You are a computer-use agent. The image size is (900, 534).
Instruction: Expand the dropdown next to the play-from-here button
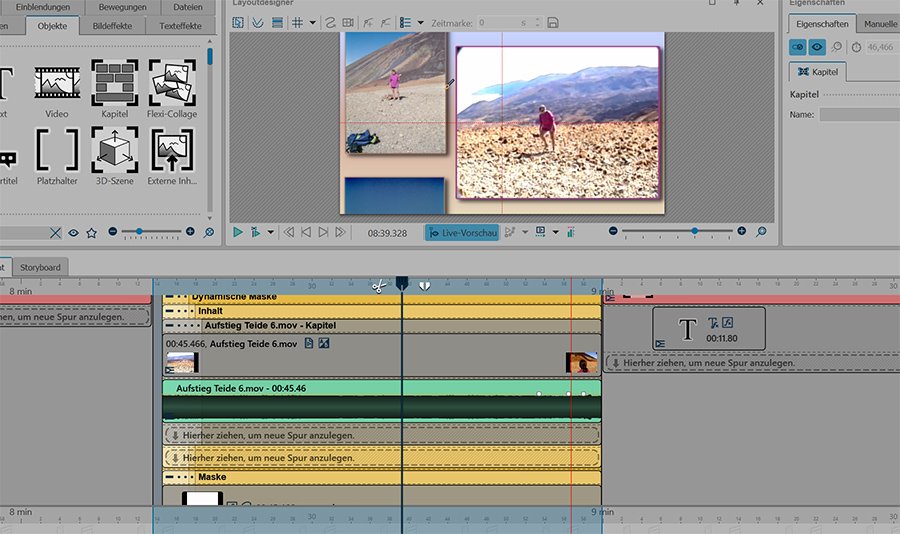click(270, 232)
